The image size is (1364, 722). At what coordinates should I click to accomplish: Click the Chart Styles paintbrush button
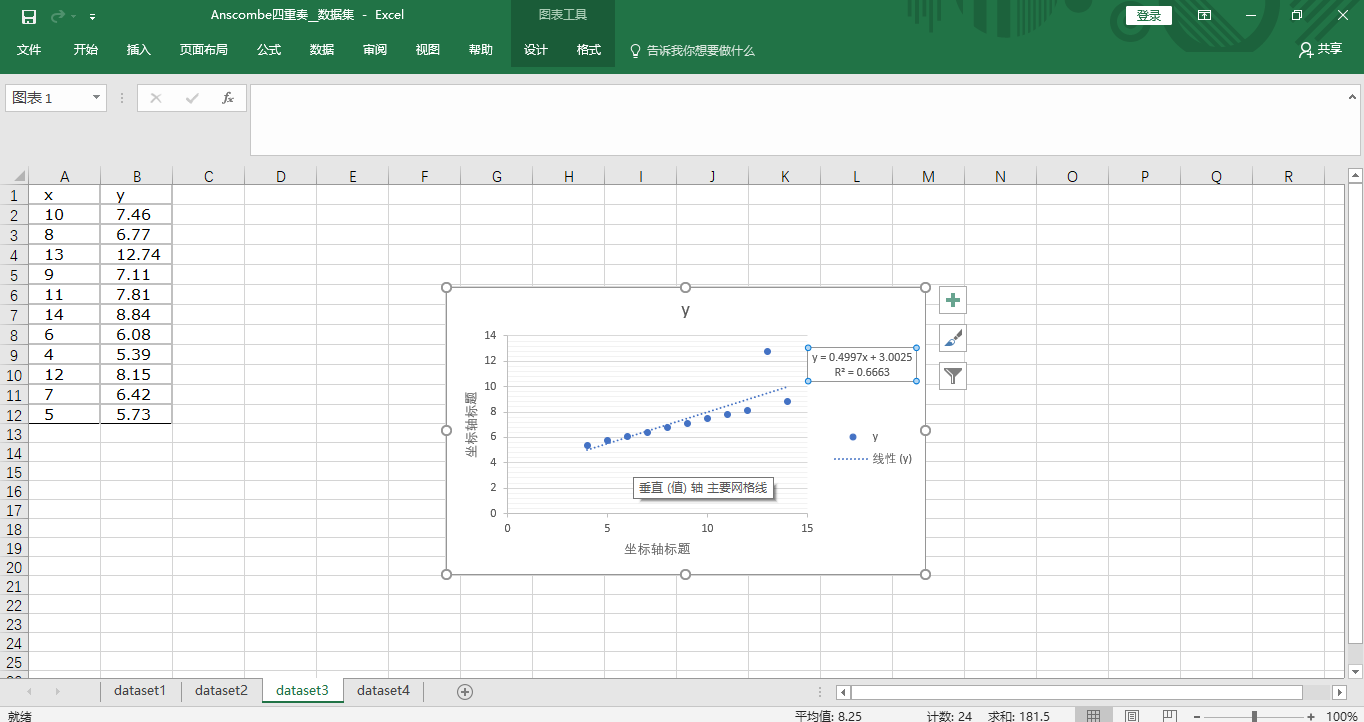click(x=953, y=338)
